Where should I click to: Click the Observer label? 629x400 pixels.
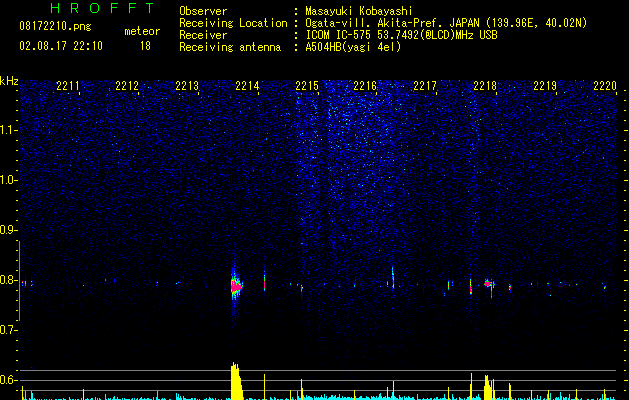click(203, 11)
